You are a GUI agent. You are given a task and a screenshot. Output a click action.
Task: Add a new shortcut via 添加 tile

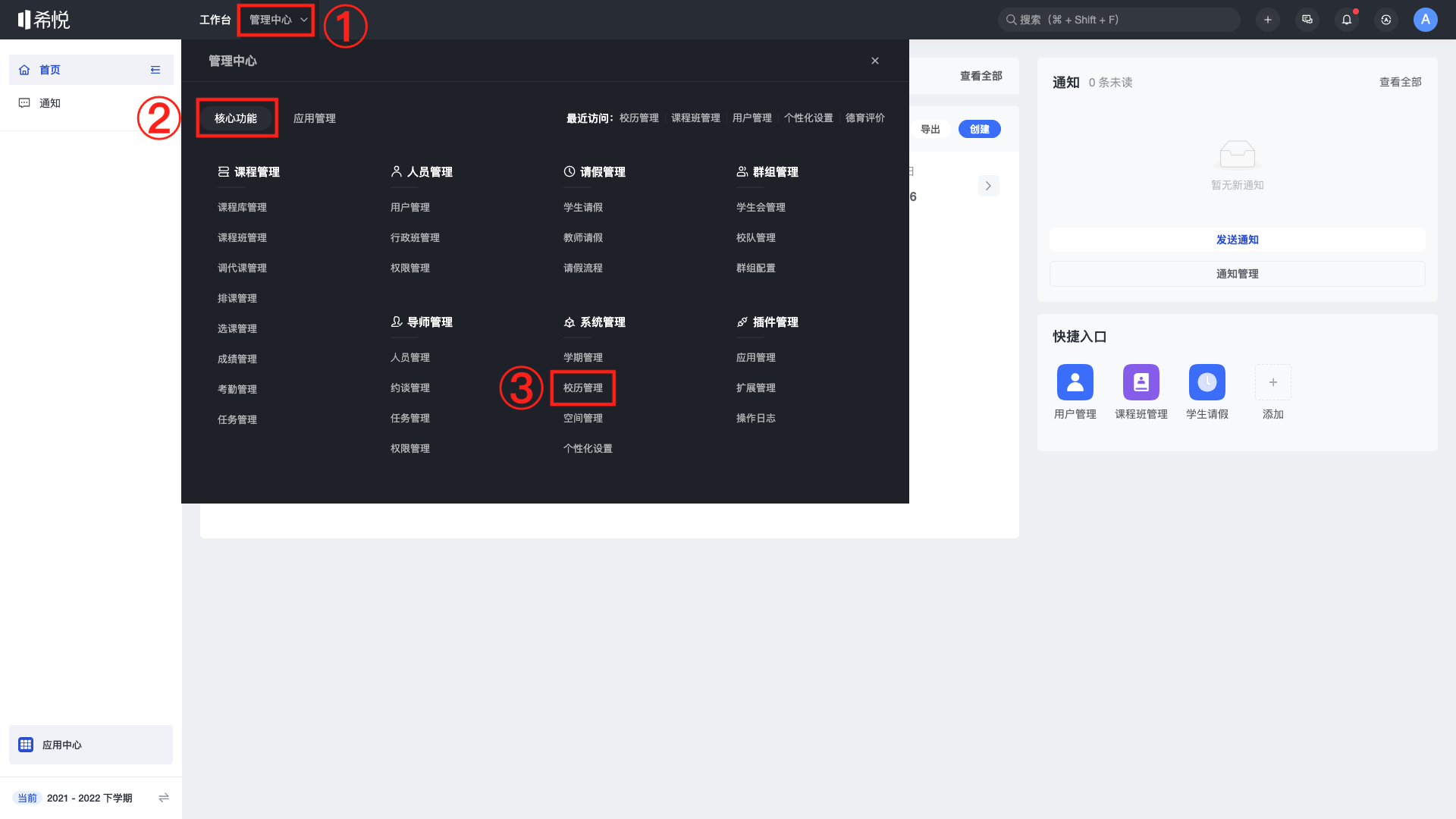[1273, 382]
